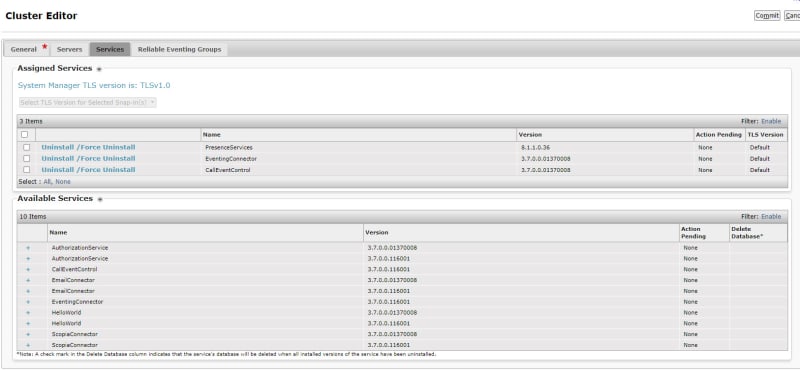Click the partially visible Cancel button
This screenshot has height=371, width=800.
click(x=792, y=16)
